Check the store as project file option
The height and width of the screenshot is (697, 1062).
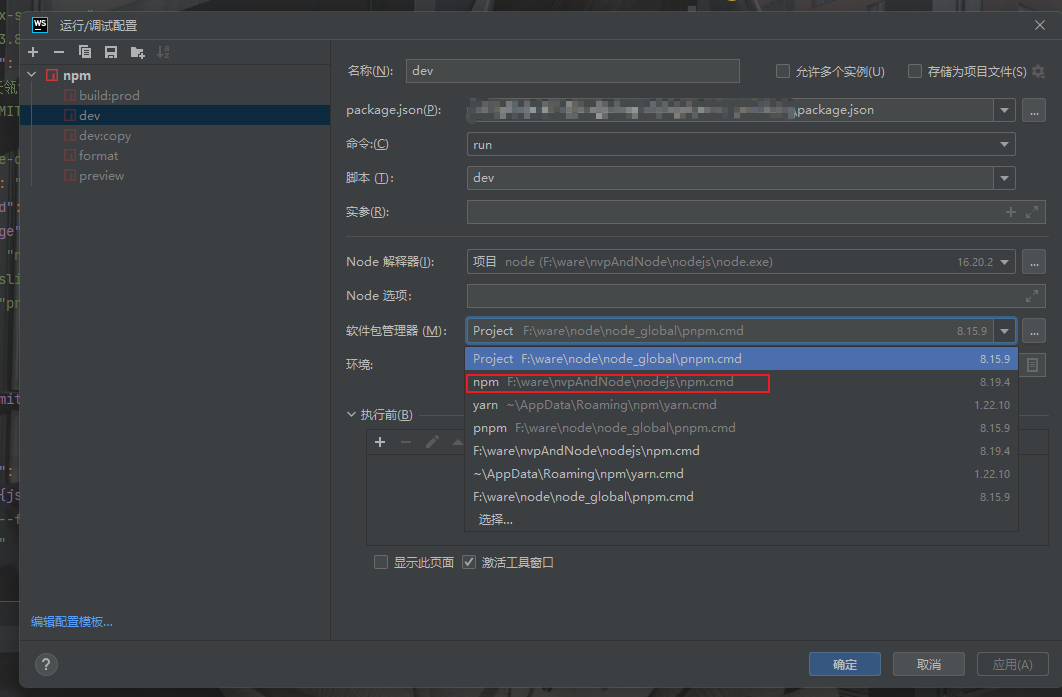pyautogui.click(x=915, y=70)
